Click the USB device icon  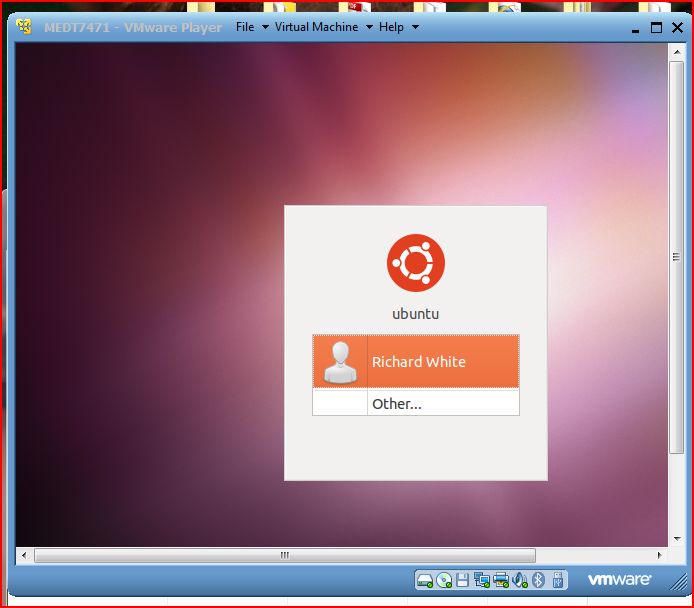[x=558, y=580]
